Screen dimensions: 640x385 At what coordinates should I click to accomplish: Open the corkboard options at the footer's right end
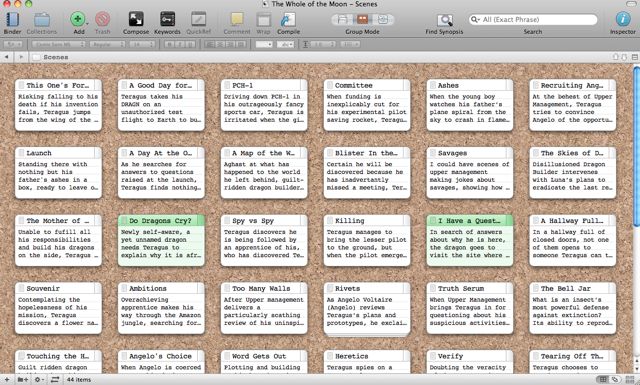click(x=630, y=380)
